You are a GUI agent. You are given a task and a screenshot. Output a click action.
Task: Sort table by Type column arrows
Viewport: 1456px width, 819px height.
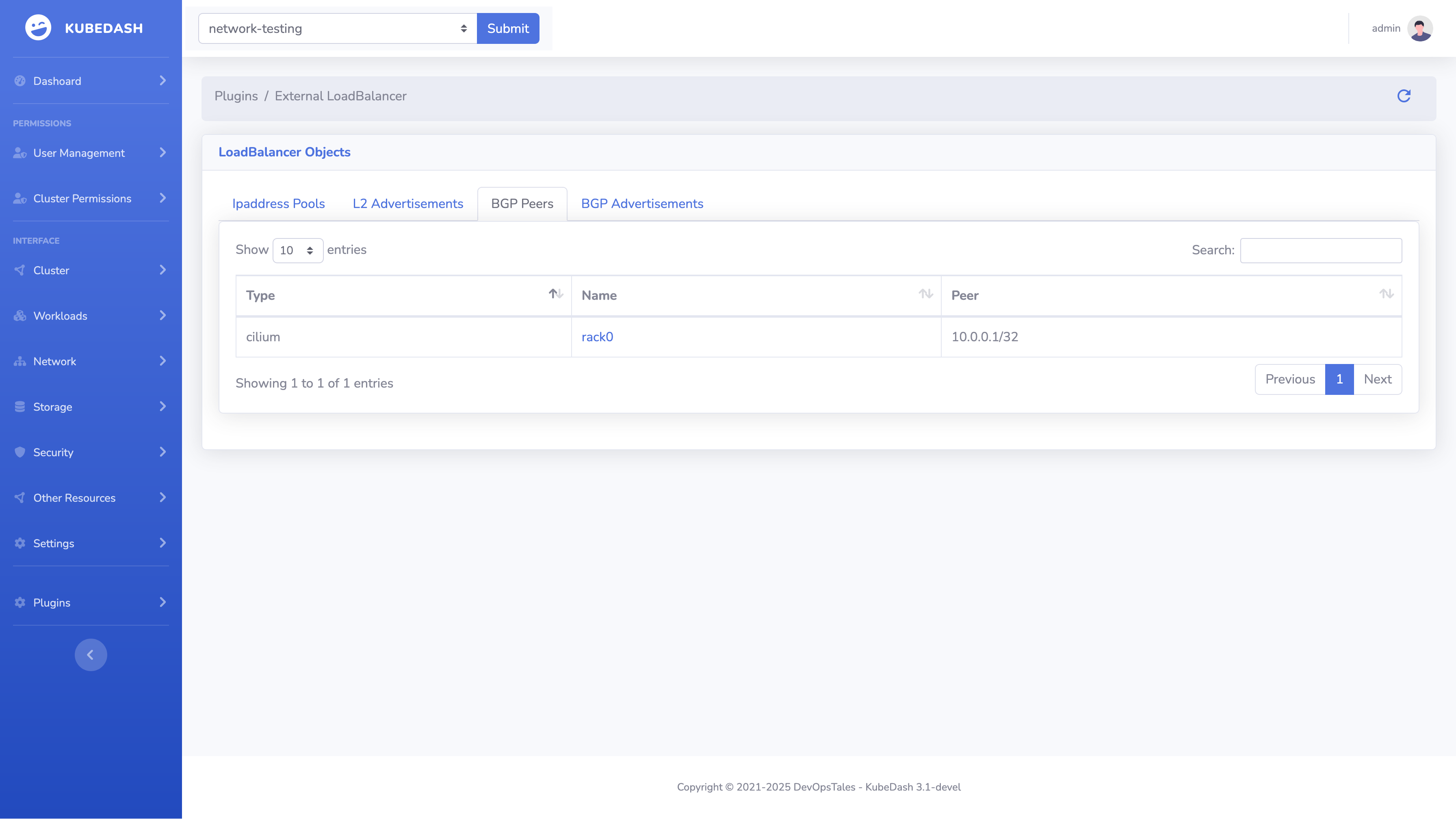(556, 294)
